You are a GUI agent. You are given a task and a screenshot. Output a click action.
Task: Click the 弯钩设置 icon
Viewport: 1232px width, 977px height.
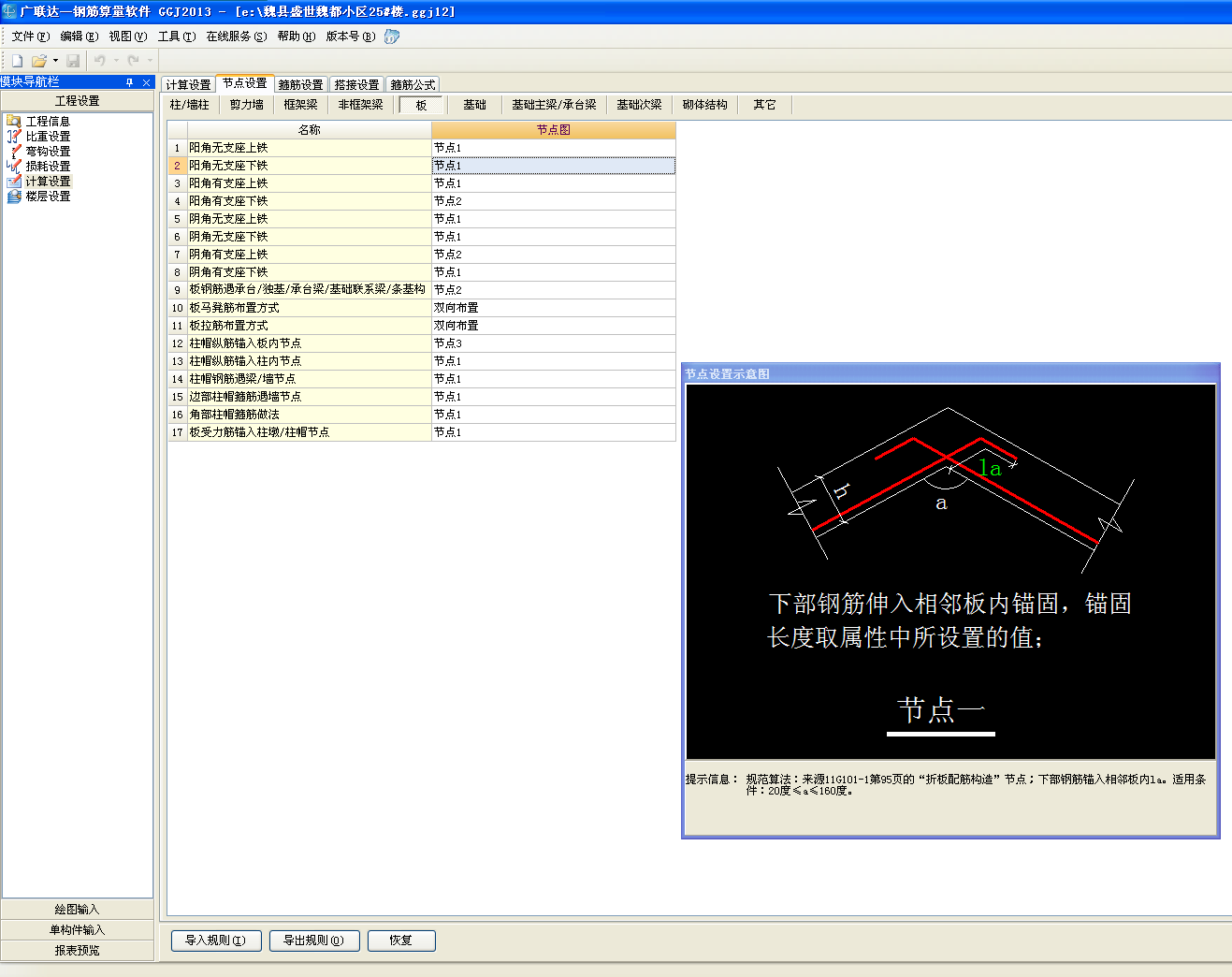point(14,151)
